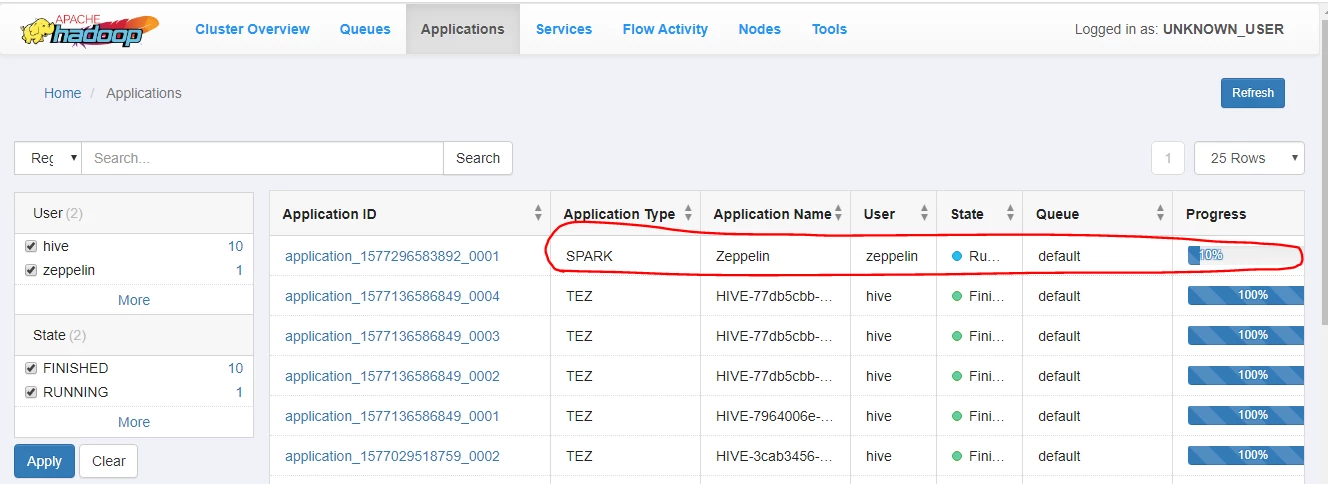Follow the Home breadcrumb link
1328x484 pixels.
pyautogui.click(x=62, y=93)
